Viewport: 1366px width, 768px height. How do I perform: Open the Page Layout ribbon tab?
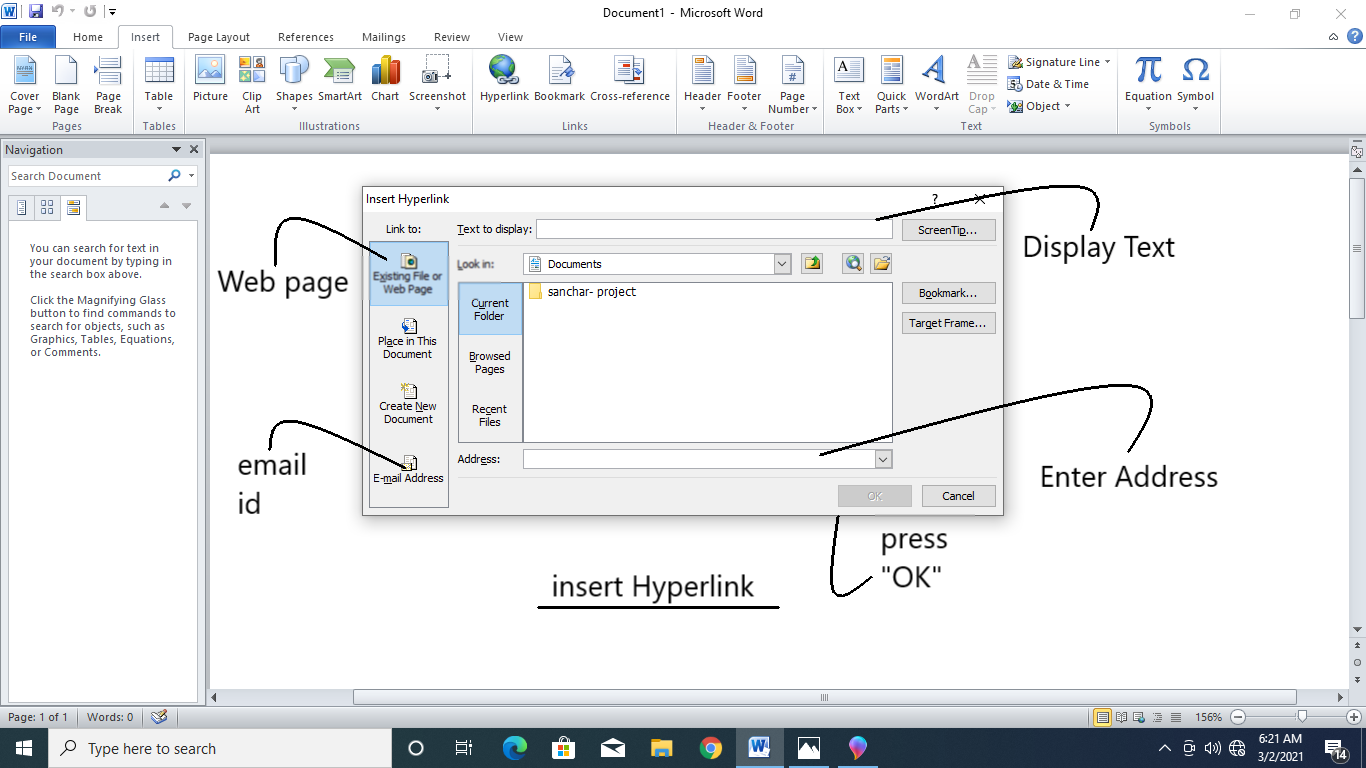219,37
